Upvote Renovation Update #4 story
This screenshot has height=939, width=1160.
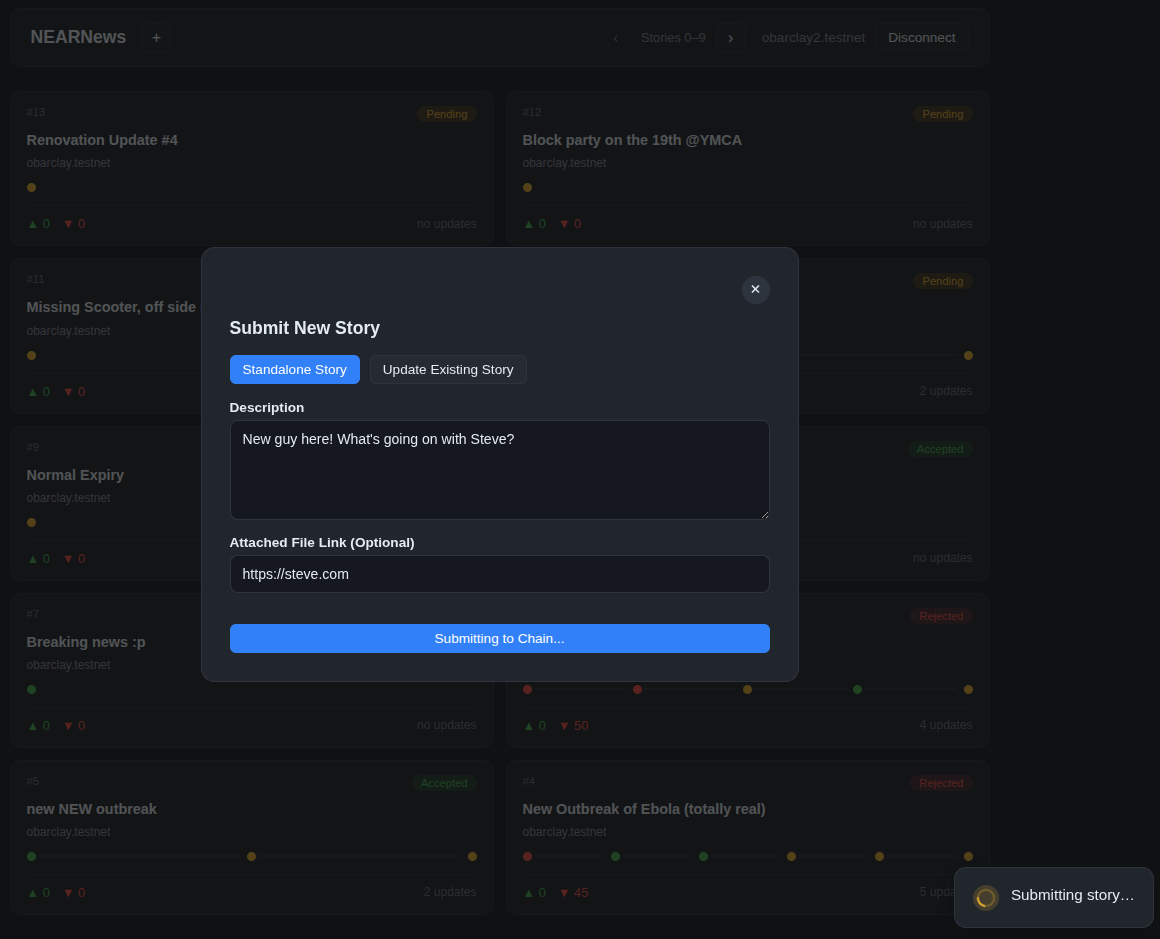[38, 223]
